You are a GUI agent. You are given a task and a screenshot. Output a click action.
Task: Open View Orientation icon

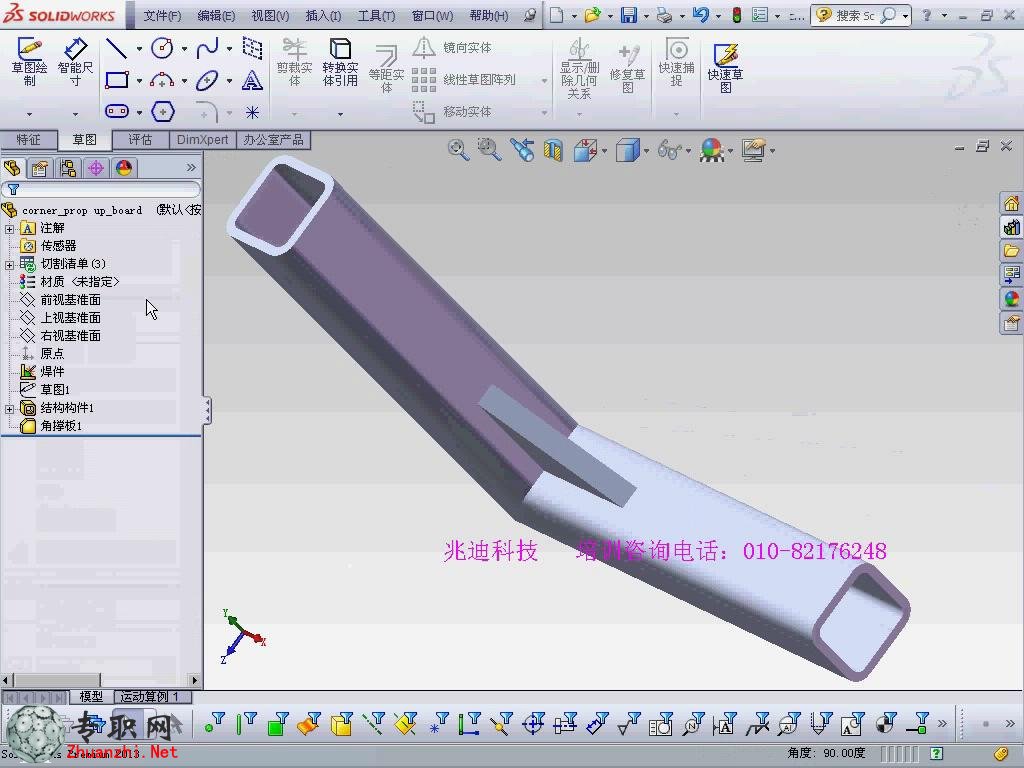[x=586, y=150]
